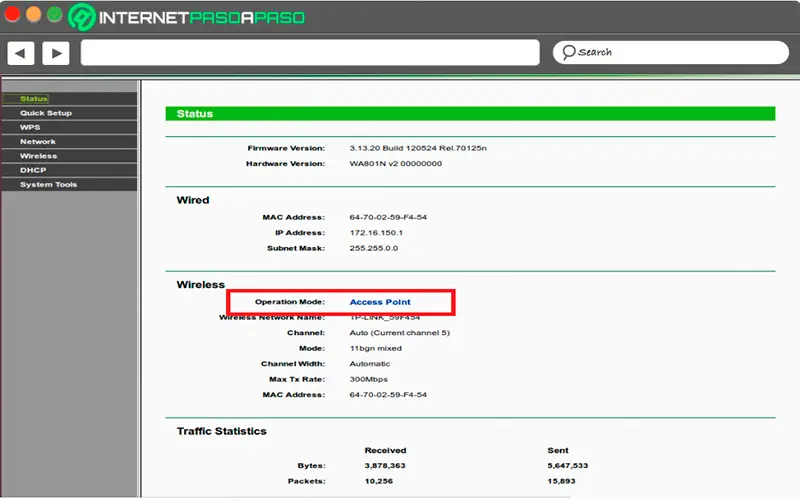Click inside the Search field

tap(670, 53)
